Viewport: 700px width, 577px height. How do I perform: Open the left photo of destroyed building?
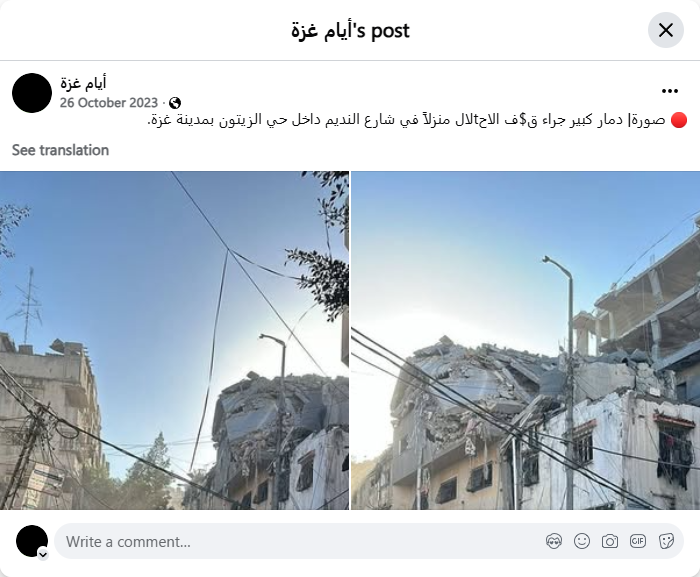click(x=175, y=340)
